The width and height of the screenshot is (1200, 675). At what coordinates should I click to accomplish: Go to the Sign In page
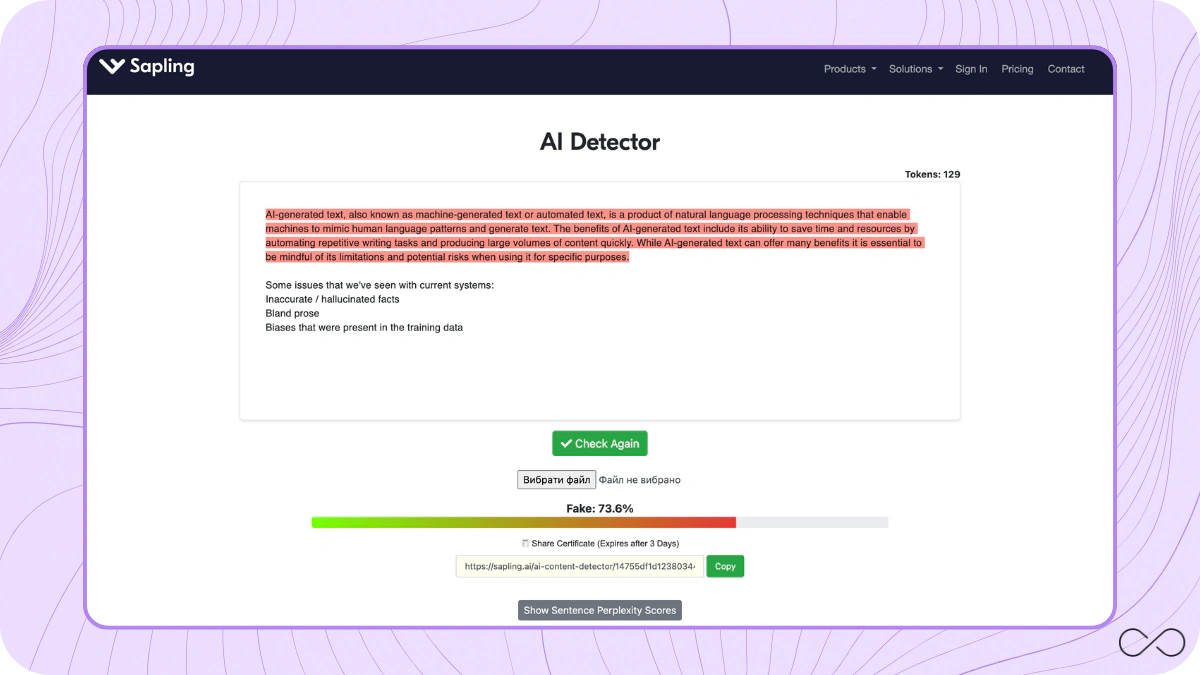(x=970, y=69)
